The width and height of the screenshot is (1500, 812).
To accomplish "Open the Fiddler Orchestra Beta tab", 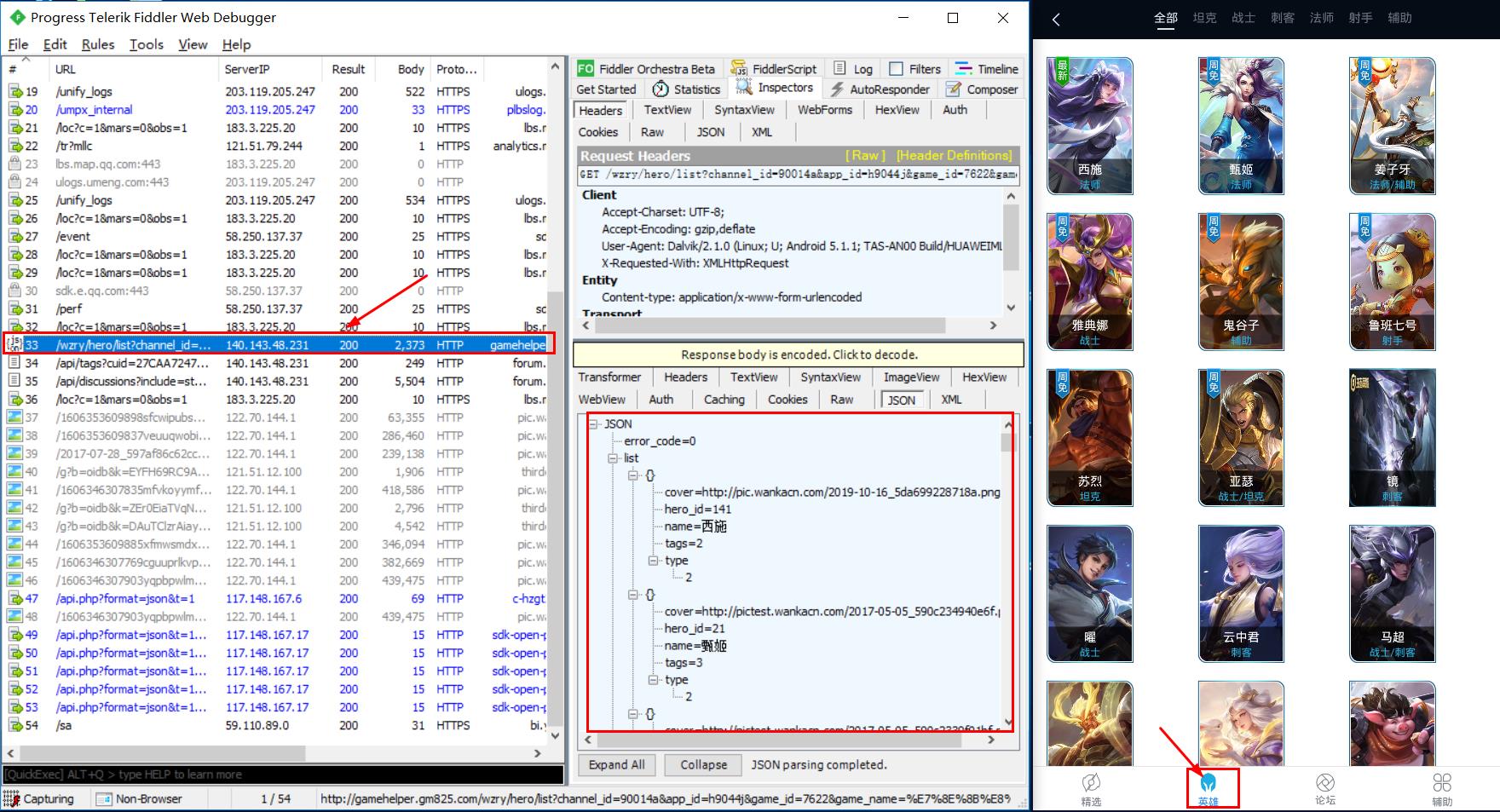I will [647, 69].
